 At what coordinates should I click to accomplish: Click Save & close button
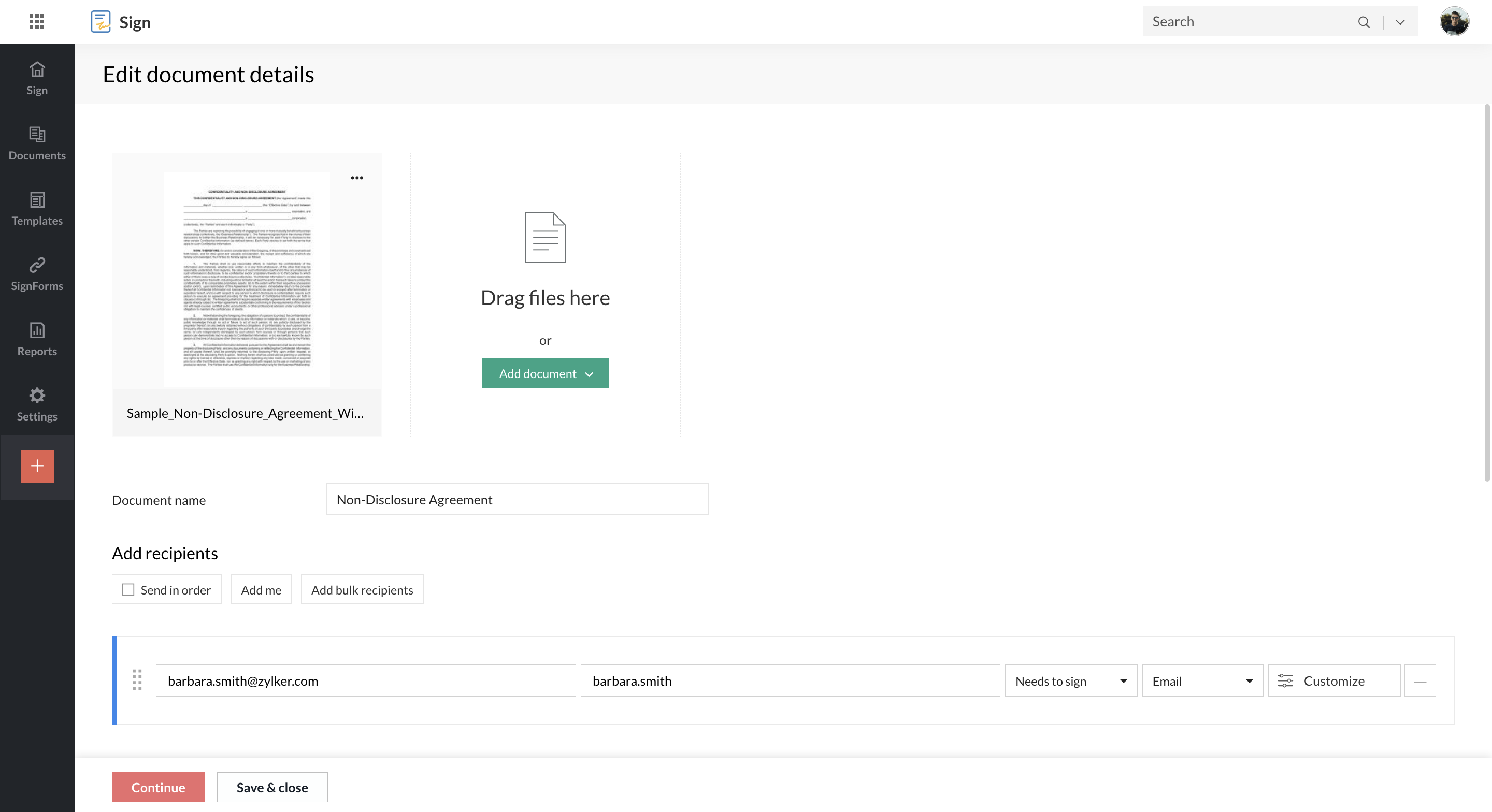271,787
